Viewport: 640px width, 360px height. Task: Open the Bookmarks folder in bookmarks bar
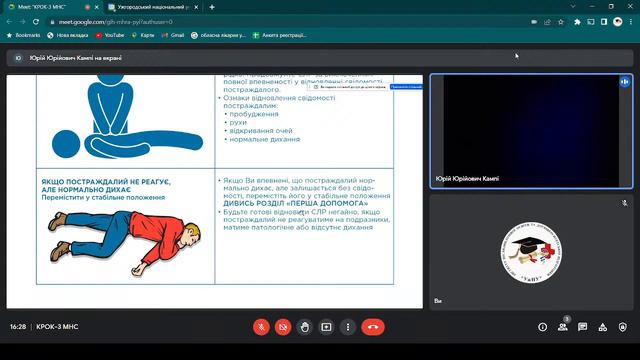coord(23,36)
